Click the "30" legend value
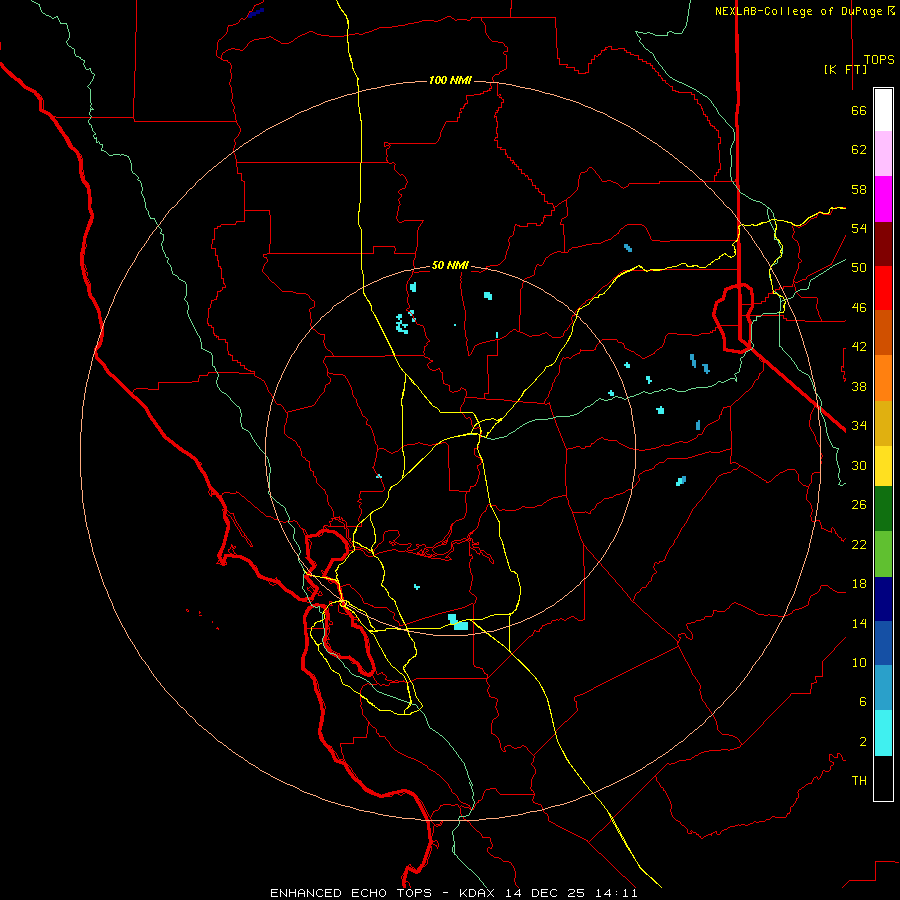This screenshot has width=900, height=900. pos(859,465)
